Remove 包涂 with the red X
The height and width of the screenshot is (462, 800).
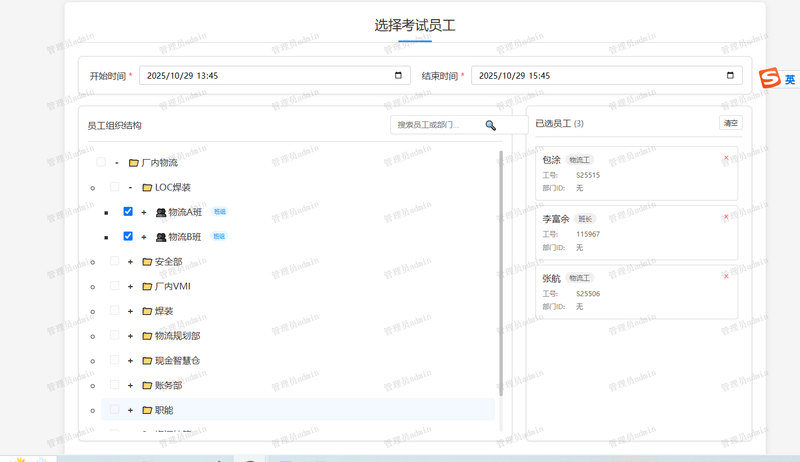pos(726,158)
